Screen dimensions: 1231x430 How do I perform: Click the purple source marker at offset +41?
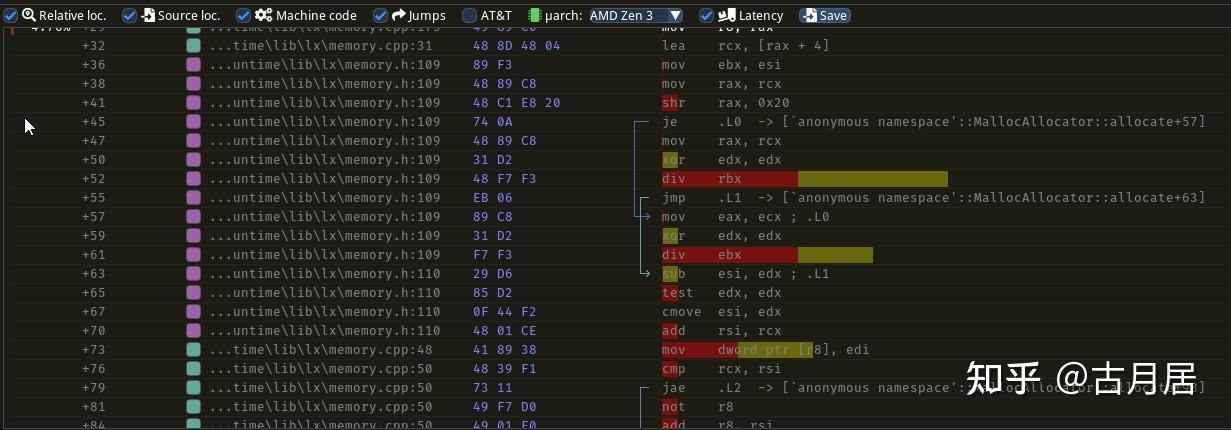[193, 102]
